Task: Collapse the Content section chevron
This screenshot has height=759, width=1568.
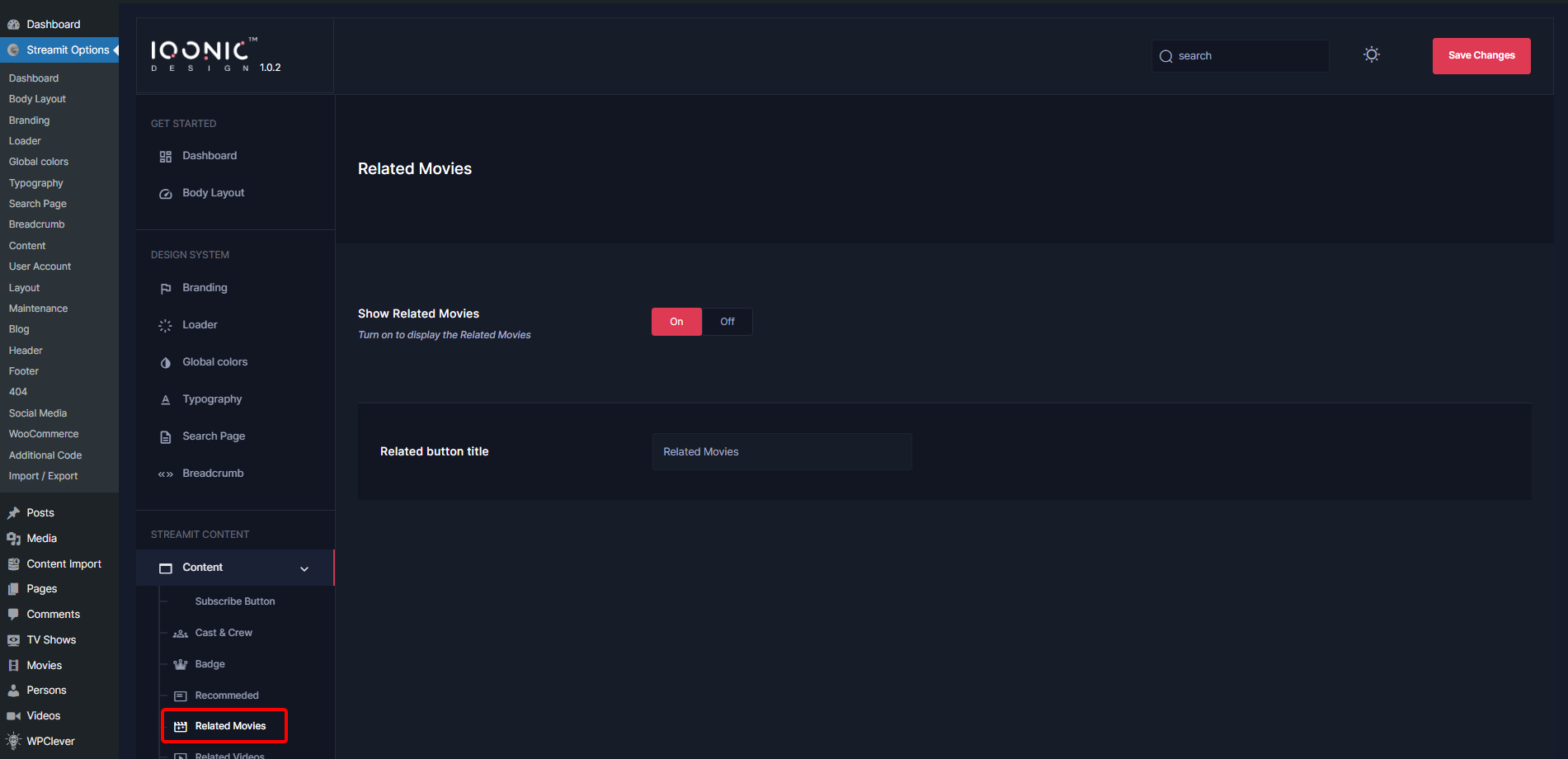Action: (x=304, y=568)
